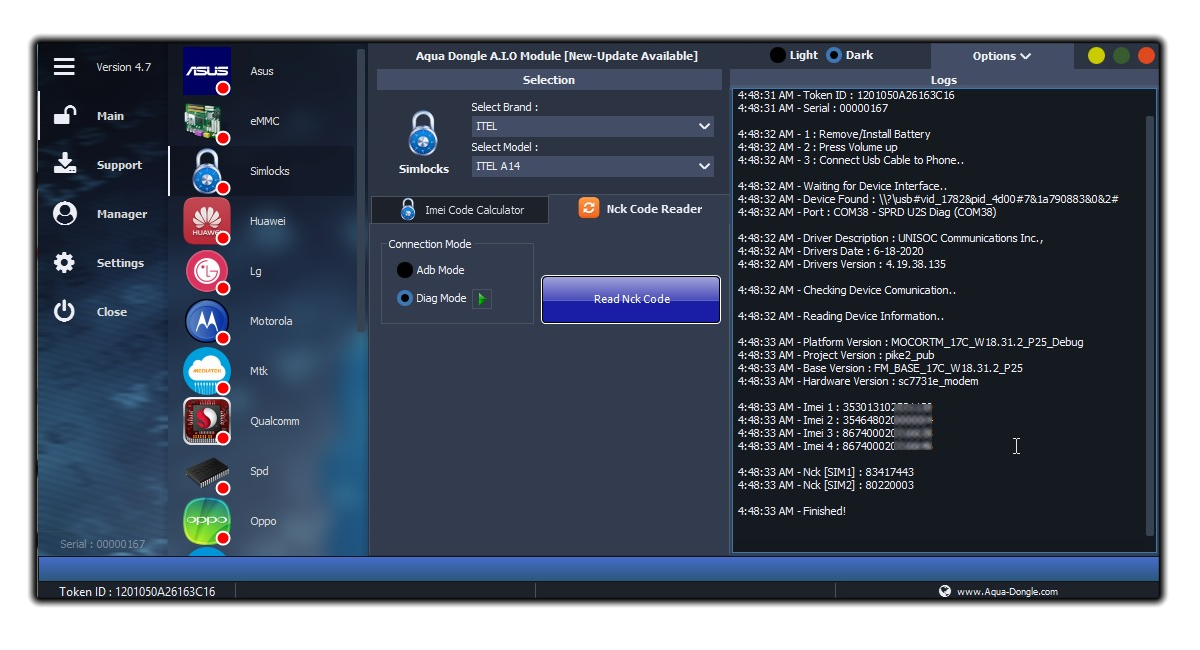Select the Lg brand icon
Image resolution: width=1200 pixels, height=650 pixels.
(x=207, y=271)
